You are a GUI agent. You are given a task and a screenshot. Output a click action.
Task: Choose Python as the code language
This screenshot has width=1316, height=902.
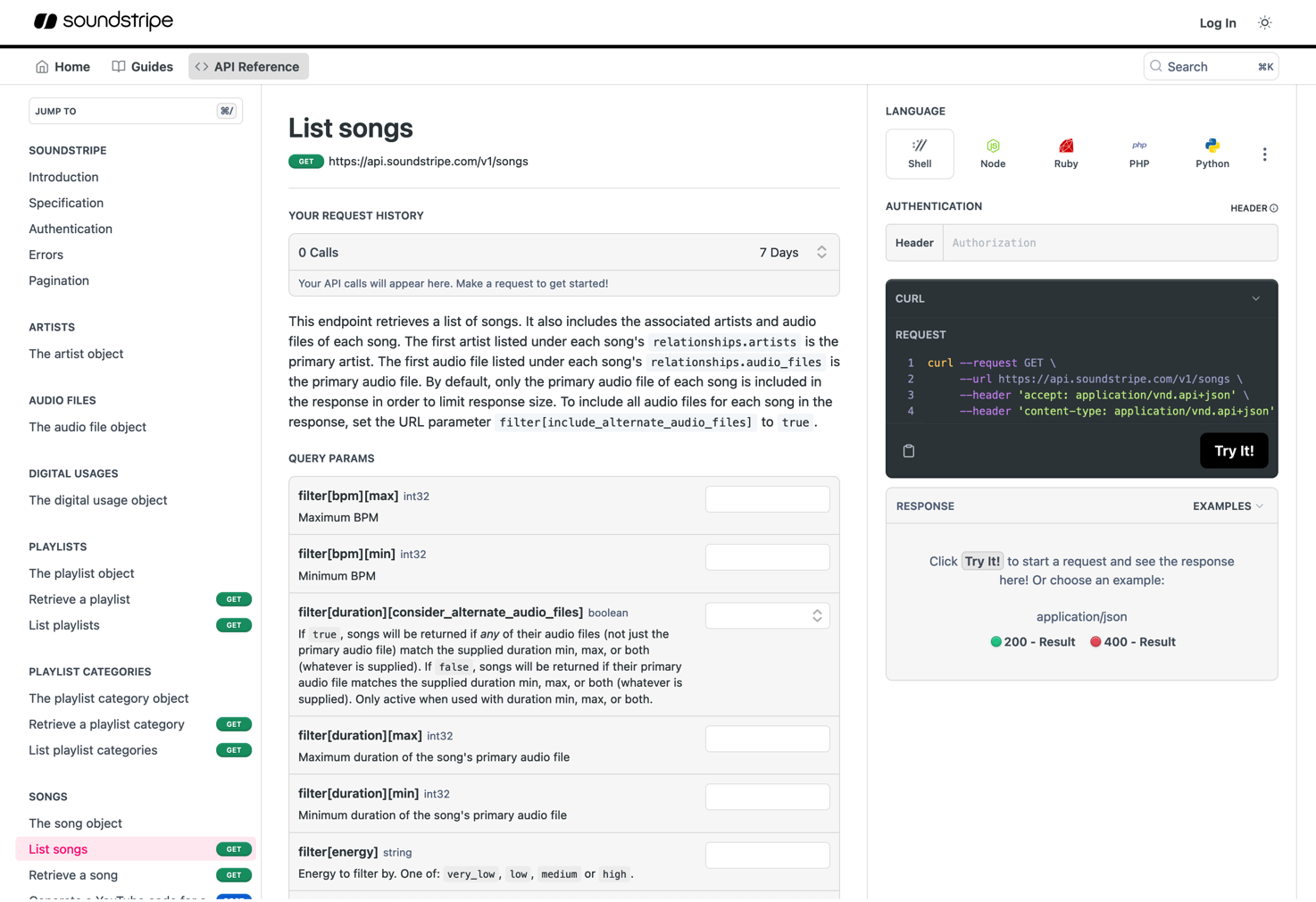click(1212, 154)
